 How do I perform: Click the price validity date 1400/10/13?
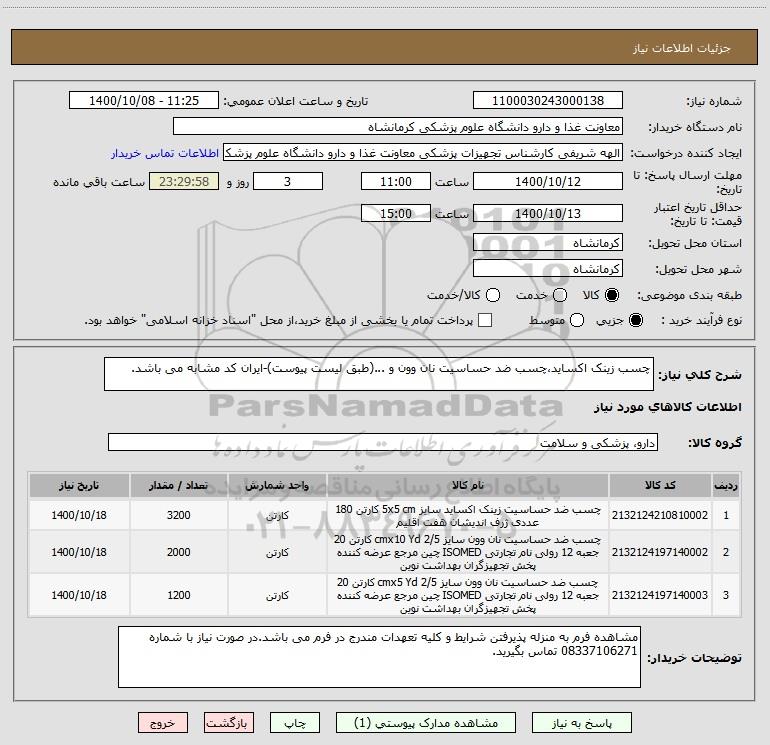[x=548, y=213]
